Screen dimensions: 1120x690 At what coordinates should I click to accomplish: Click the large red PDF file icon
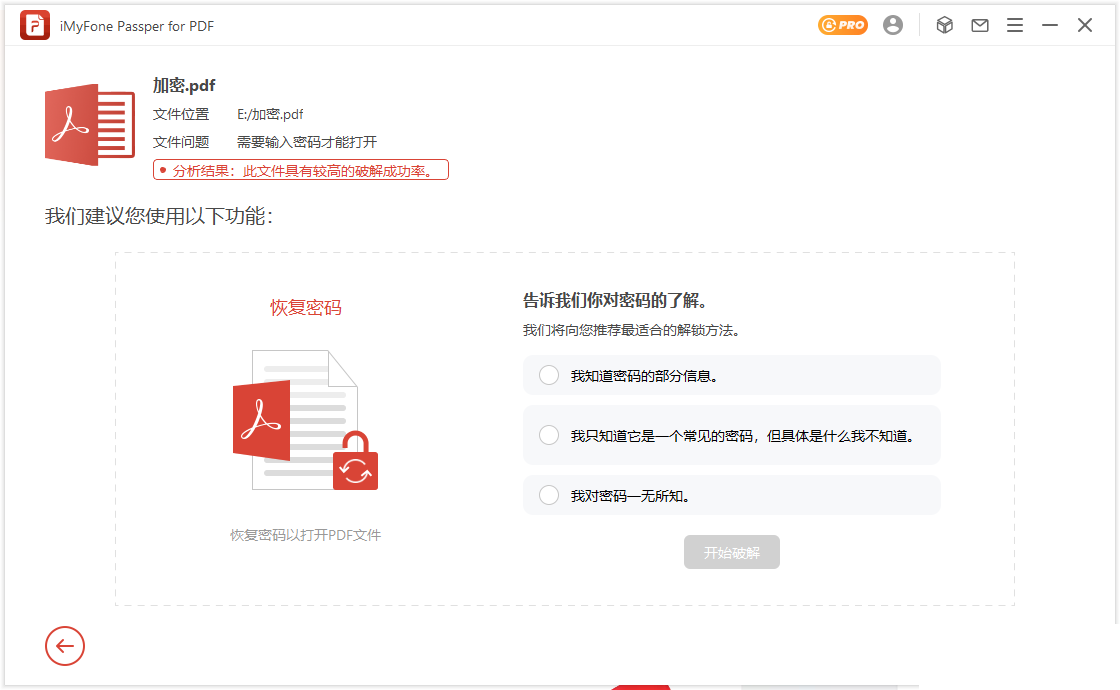point(90,125)
